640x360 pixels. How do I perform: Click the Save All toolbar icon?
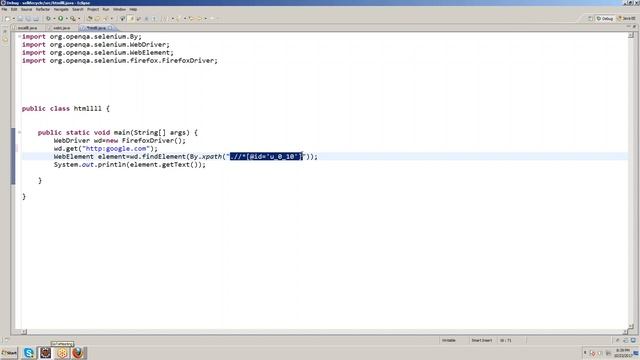[28, 18]
